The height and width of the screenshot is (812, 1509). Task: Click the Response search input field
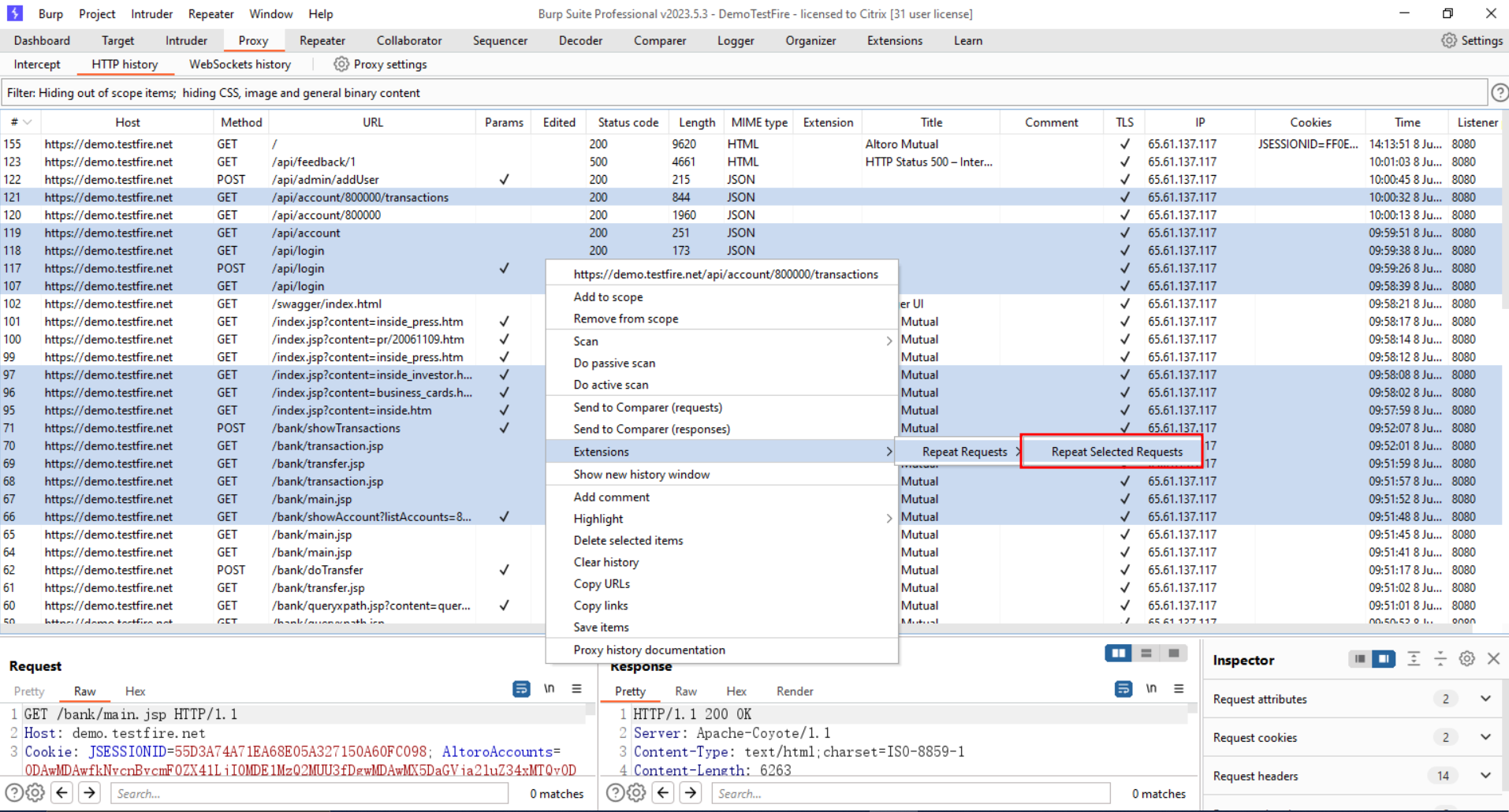[x=910, y=793]
